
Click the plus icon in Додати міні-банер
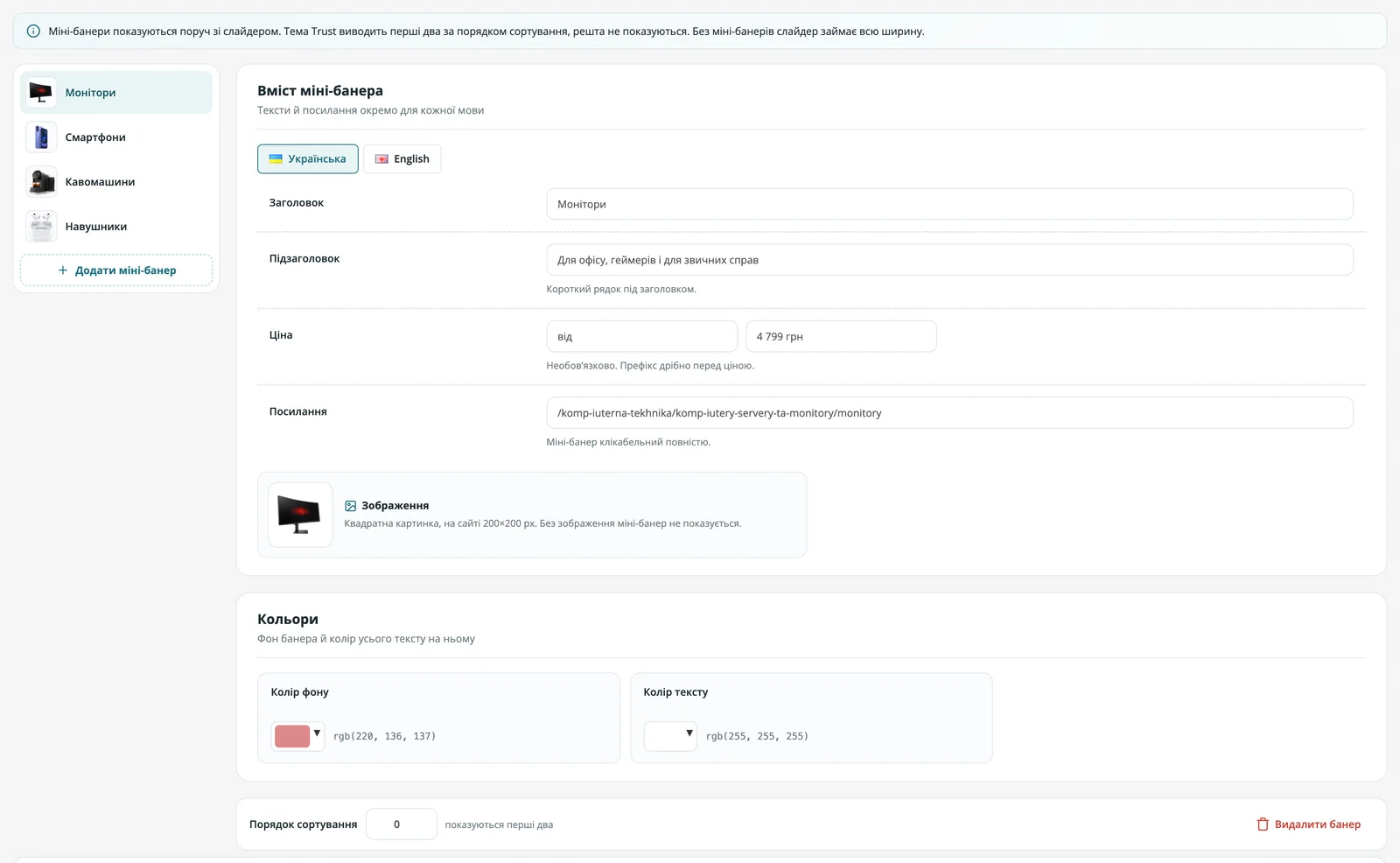[62, 270]
